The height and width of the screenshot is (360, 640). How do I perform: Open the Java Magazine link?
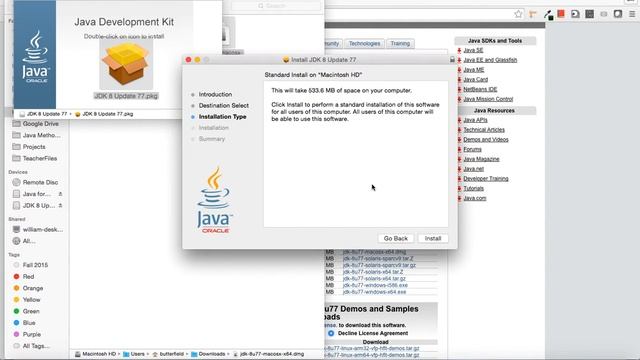click(481, 159)
